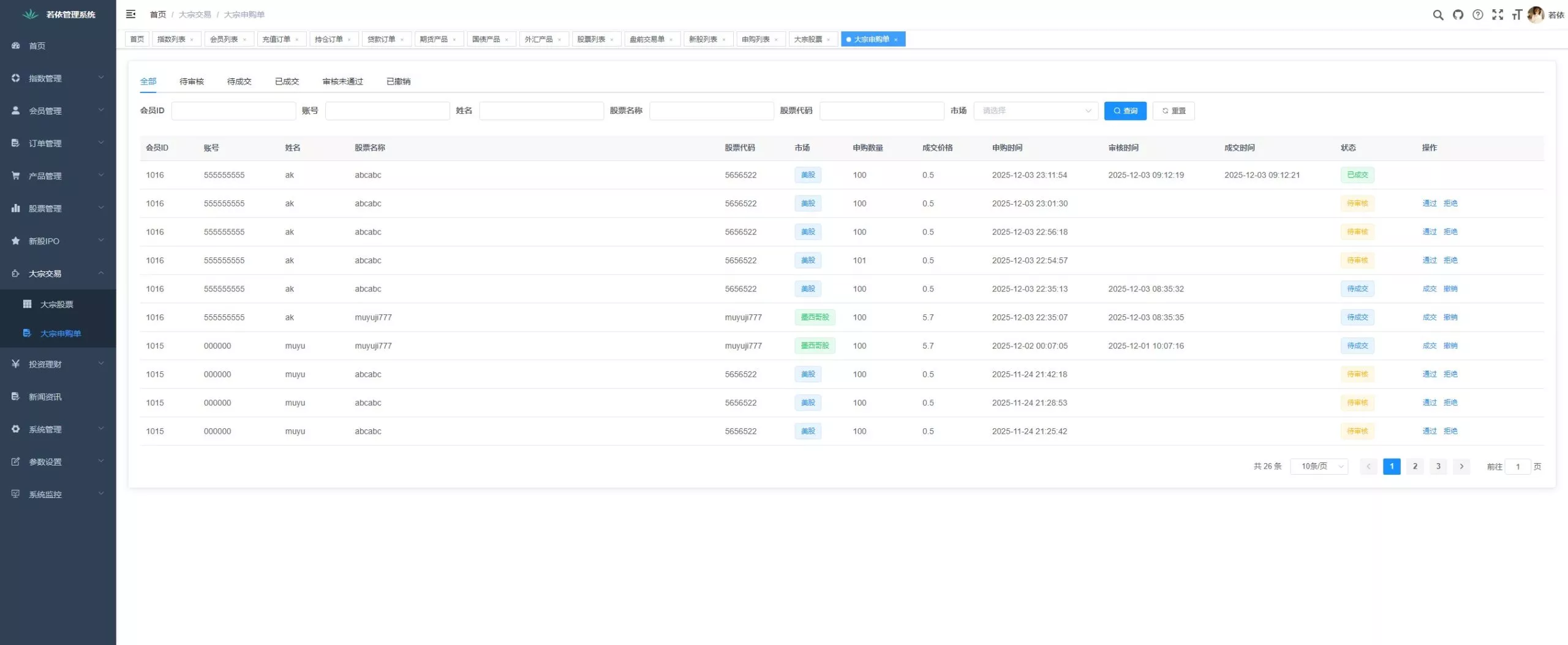Click next page arrow in pagination
Image resolution: width=1568 pixels, height=645 pixels.
tap(1461, 467)
